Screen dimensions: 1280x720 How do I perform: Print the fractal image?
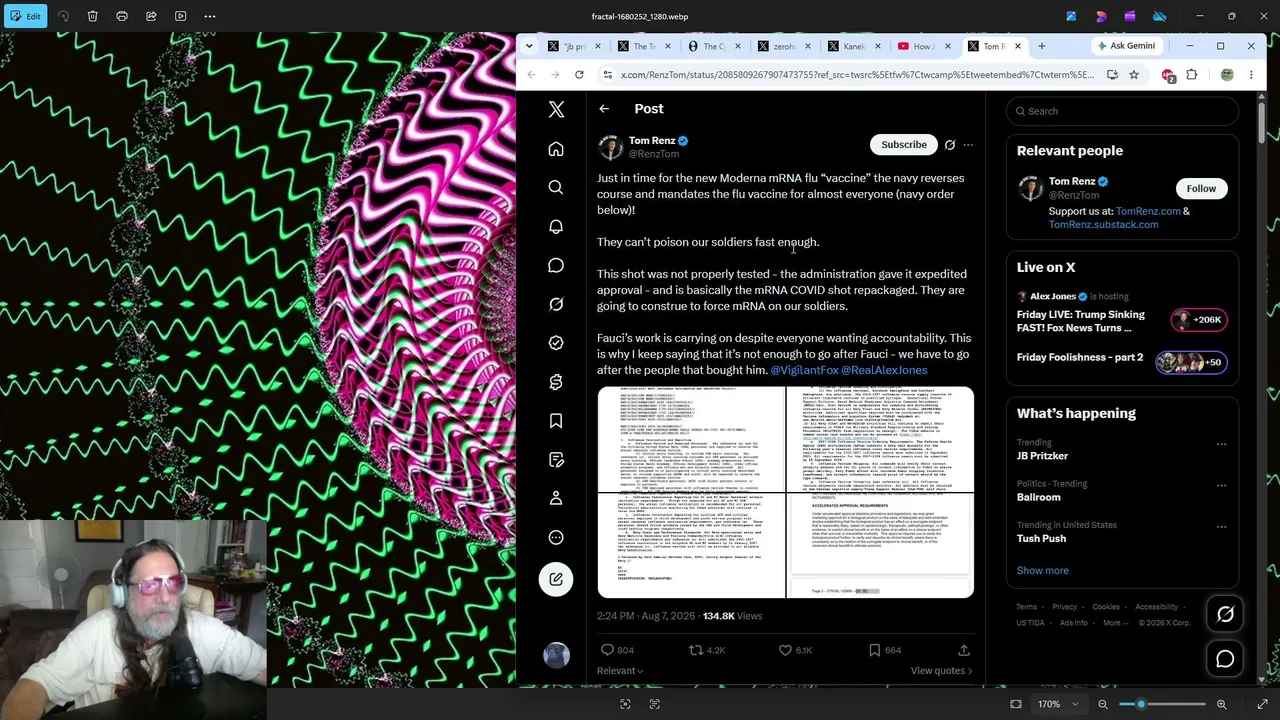122,16
